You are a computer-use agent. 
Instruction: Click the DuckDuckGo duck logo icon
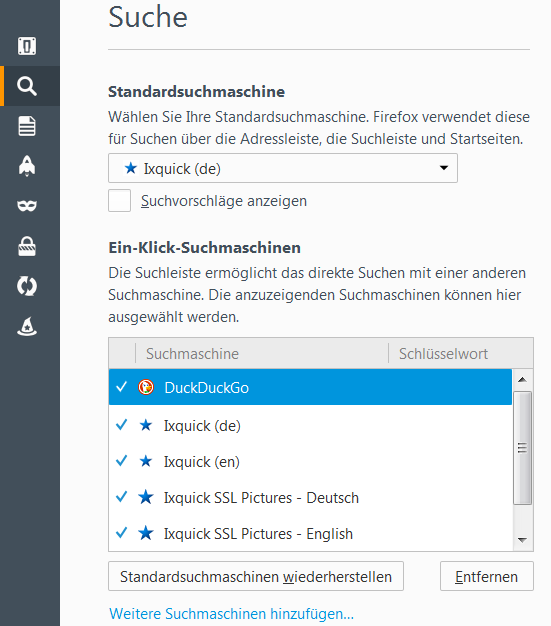point(146,387)
